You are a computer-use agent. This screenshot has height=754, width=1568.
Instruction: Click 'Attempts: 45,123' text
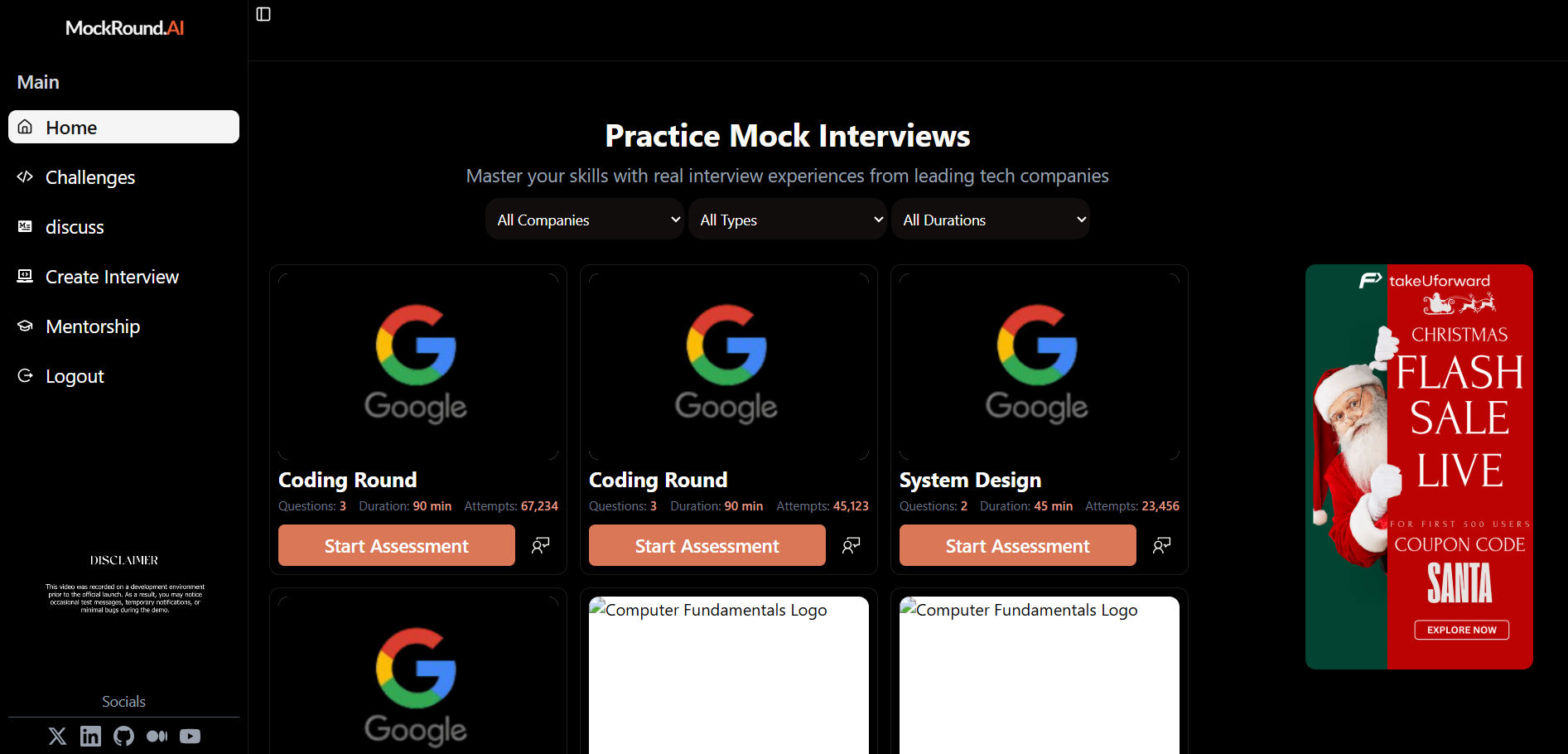tap(823, 505)
